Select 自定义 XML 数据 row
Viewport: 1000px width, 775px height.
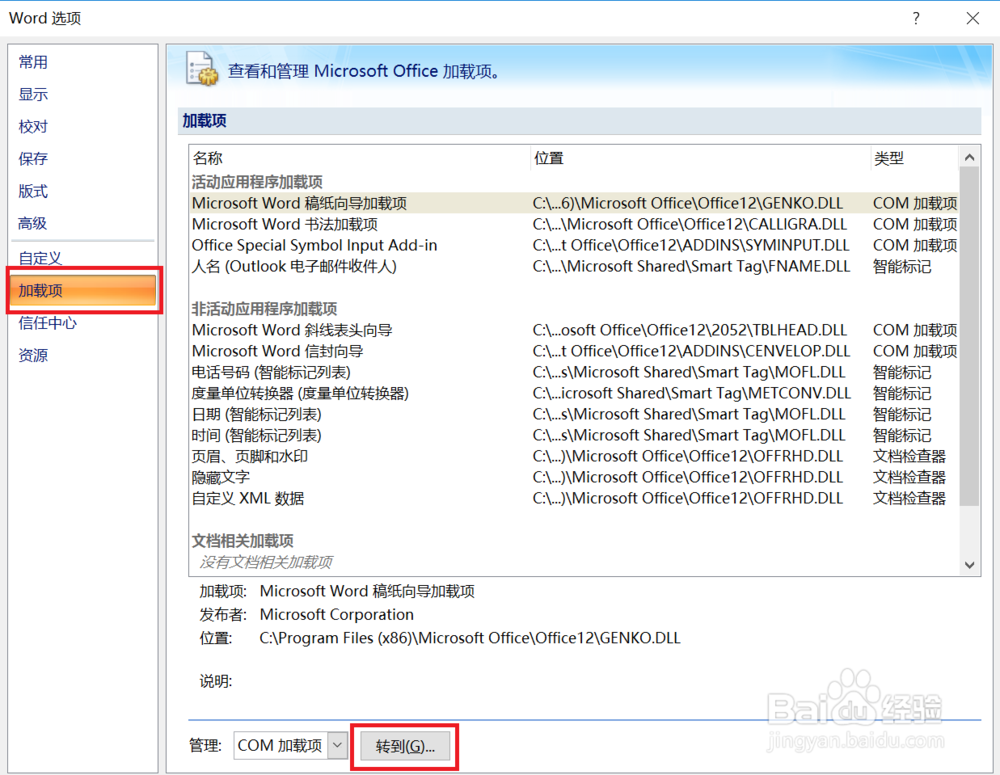(574, 498)
